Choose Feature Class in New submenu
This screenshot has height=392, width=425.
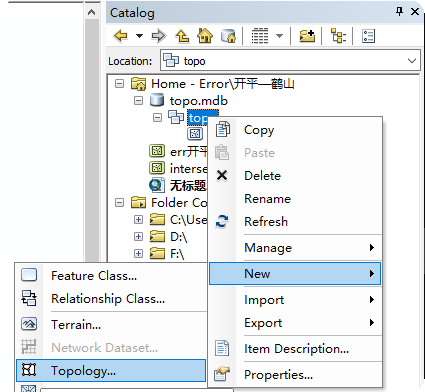point(111,276)
